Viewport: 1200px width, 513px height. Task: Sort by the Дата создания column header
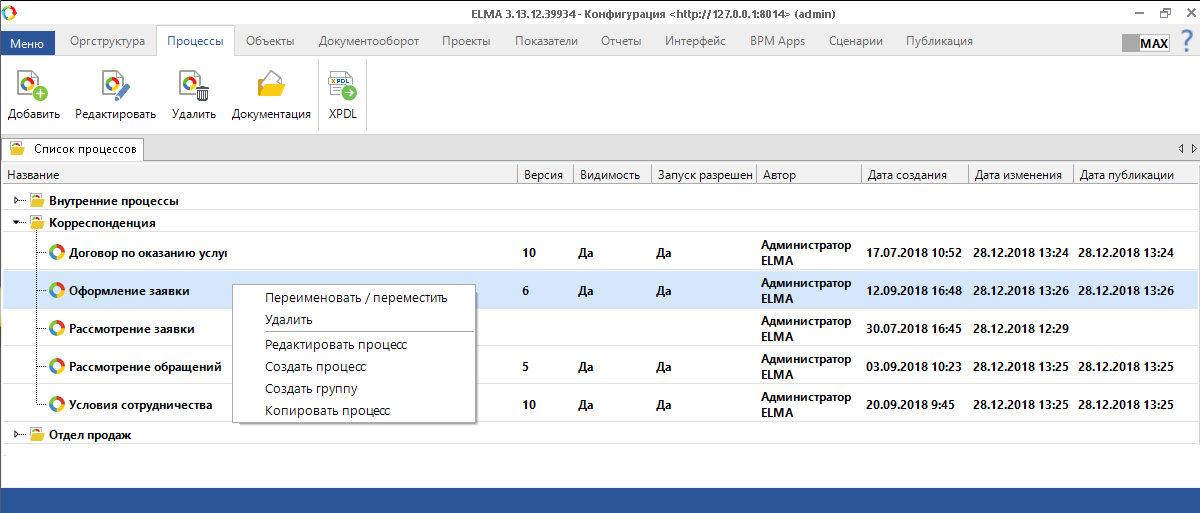[x=907, y=174]
